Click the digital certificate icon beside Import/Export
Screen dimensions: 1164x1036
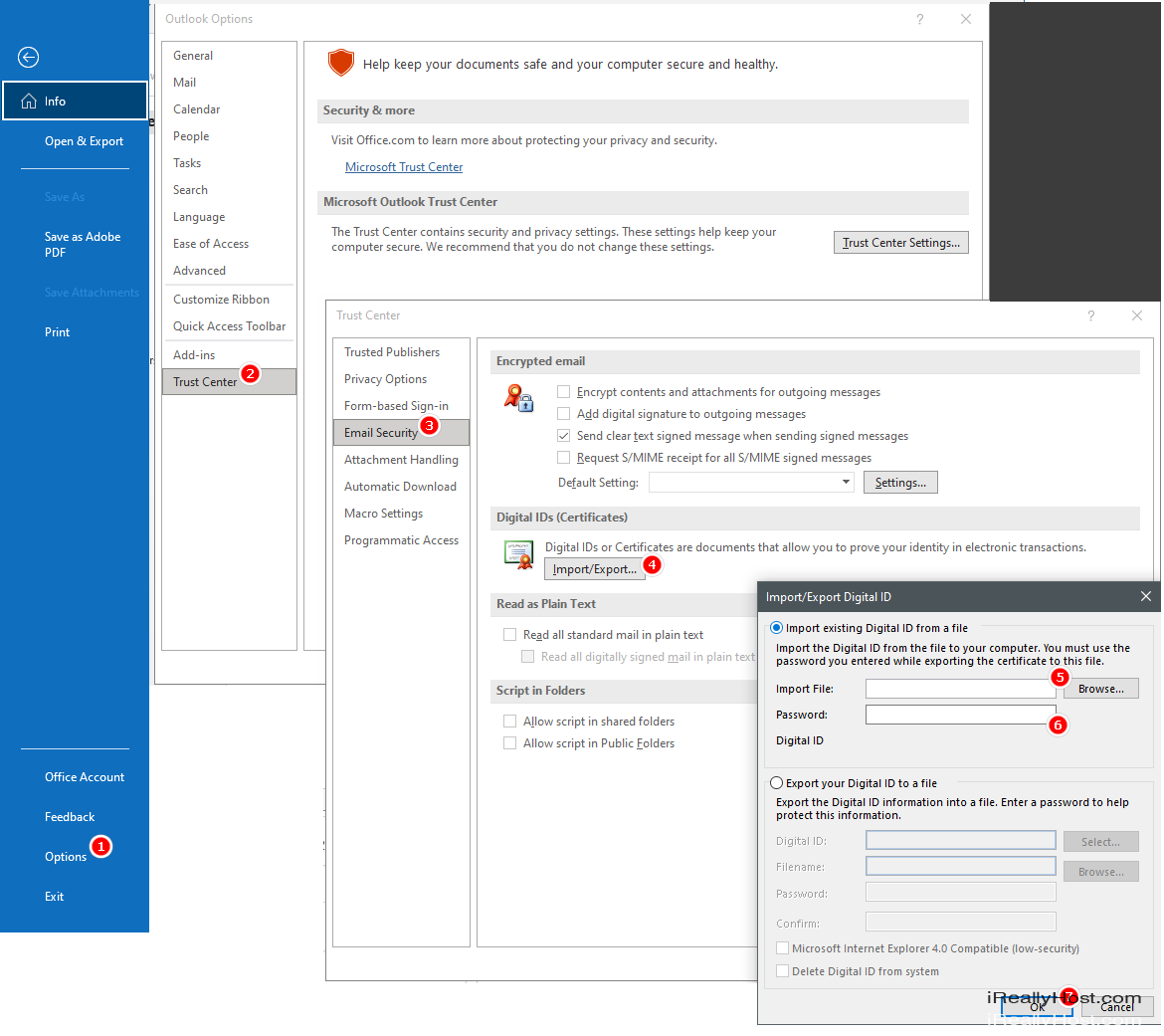pyautogui.click(x=519, y=554)
